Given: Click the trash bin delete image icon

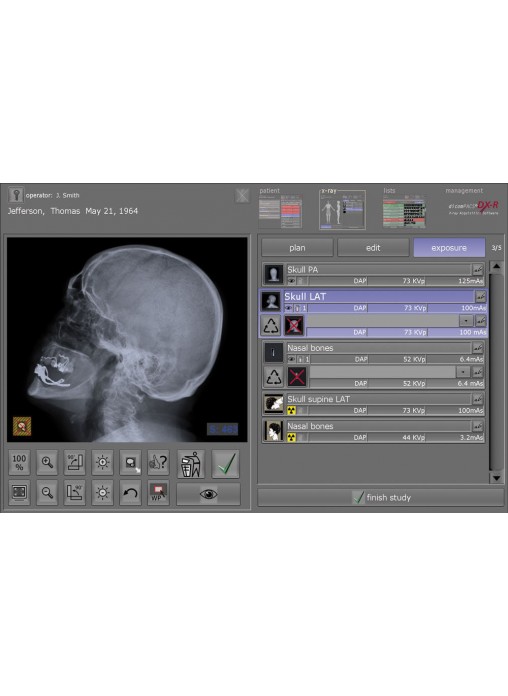Looking at the screenshot, I should [x=191, y=464].
